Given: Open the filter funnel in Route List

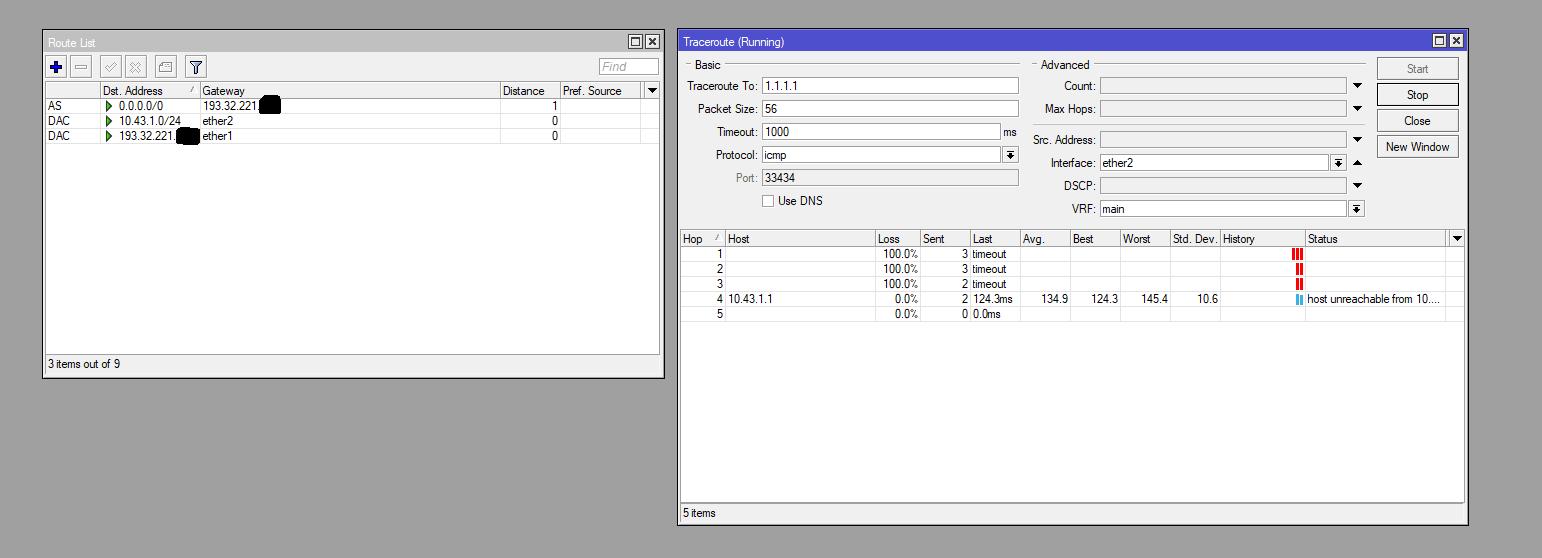Looking at the screenshot, I should [x=196, y=67].
